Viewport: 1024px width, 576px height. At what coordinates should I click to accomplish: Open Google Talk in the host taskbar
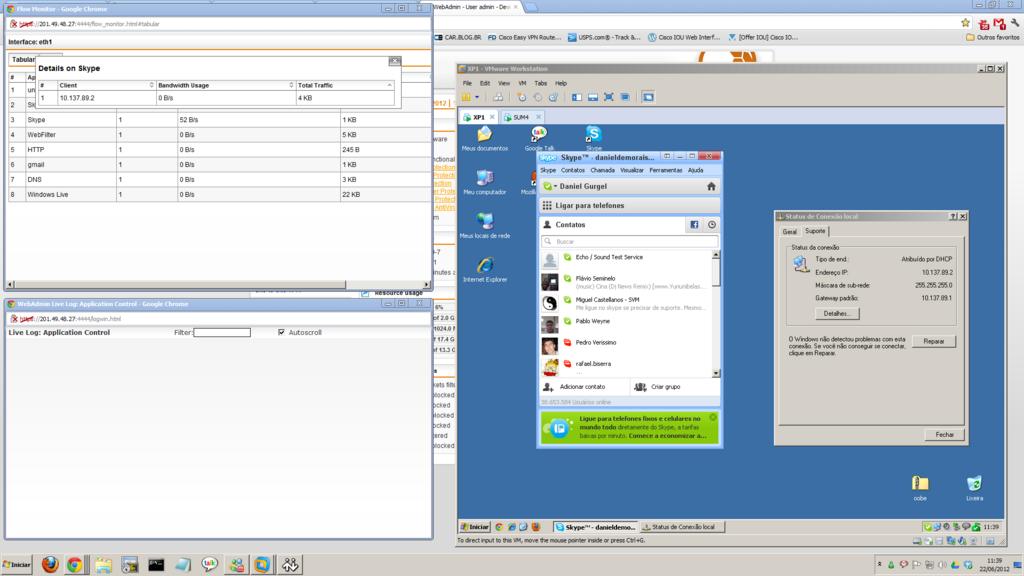[x=210, y=564]
